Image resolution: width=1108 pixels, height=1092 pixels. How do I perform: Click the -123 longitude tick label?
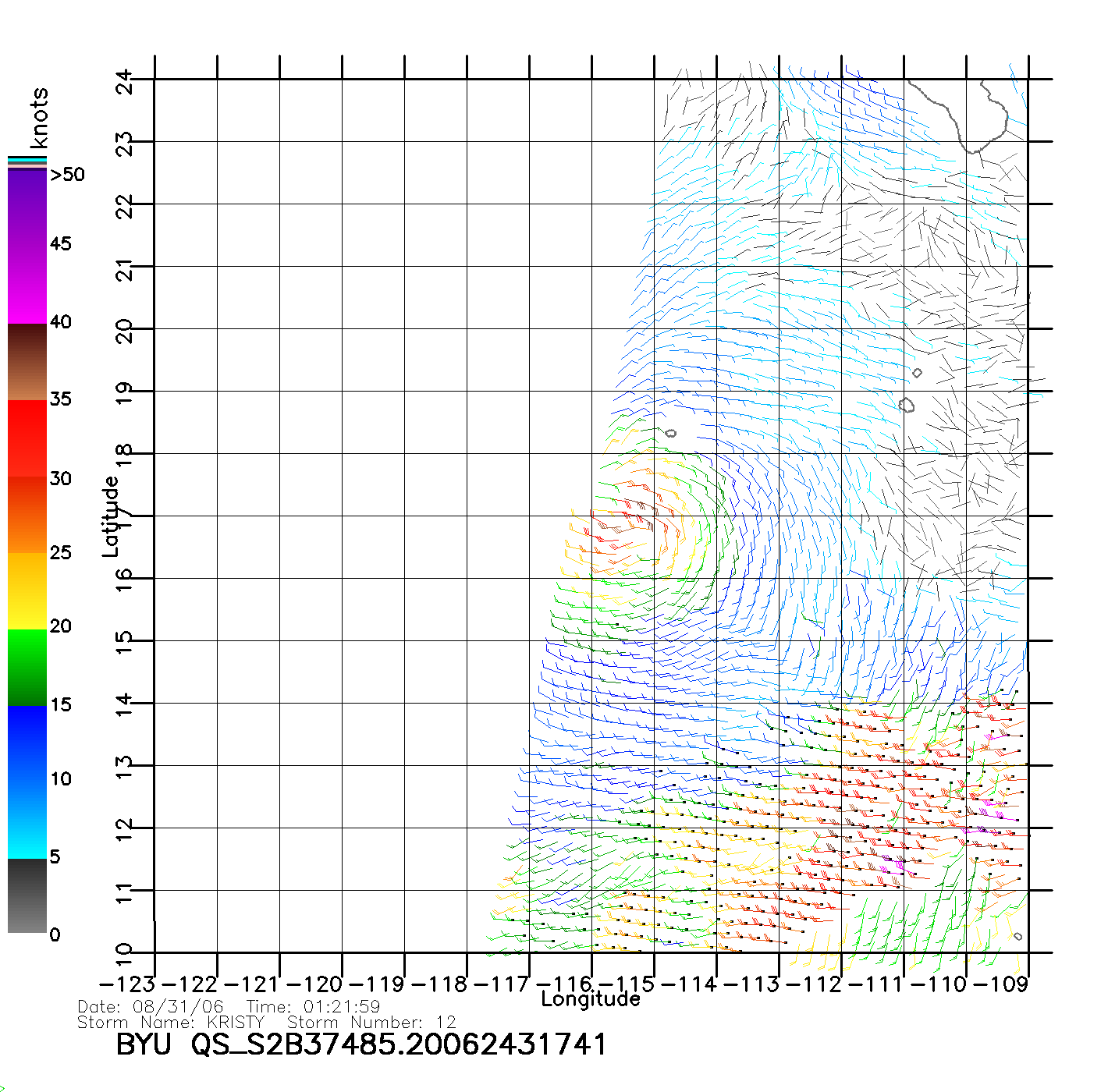(127, 984)
